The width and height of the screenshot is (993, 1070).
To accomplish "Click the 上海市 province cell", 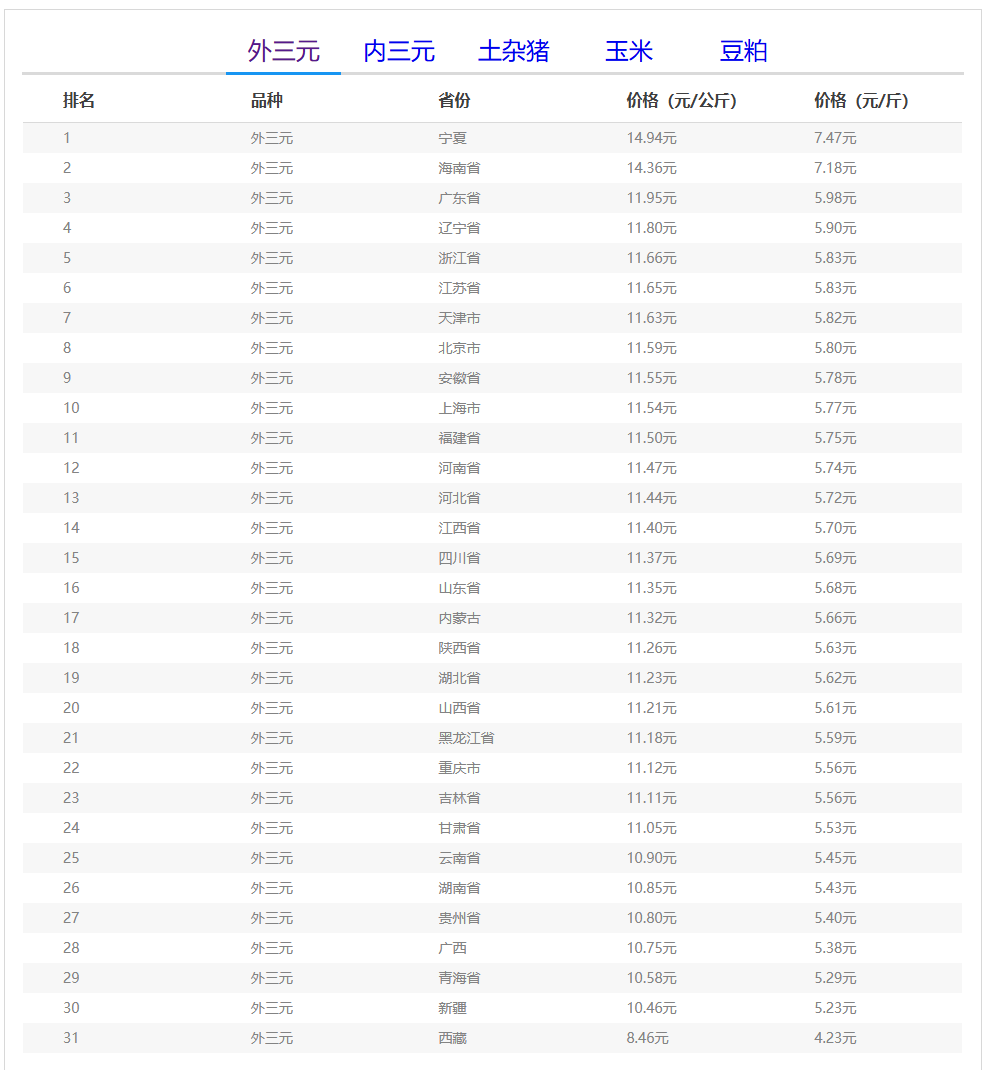I will [459, 408].
